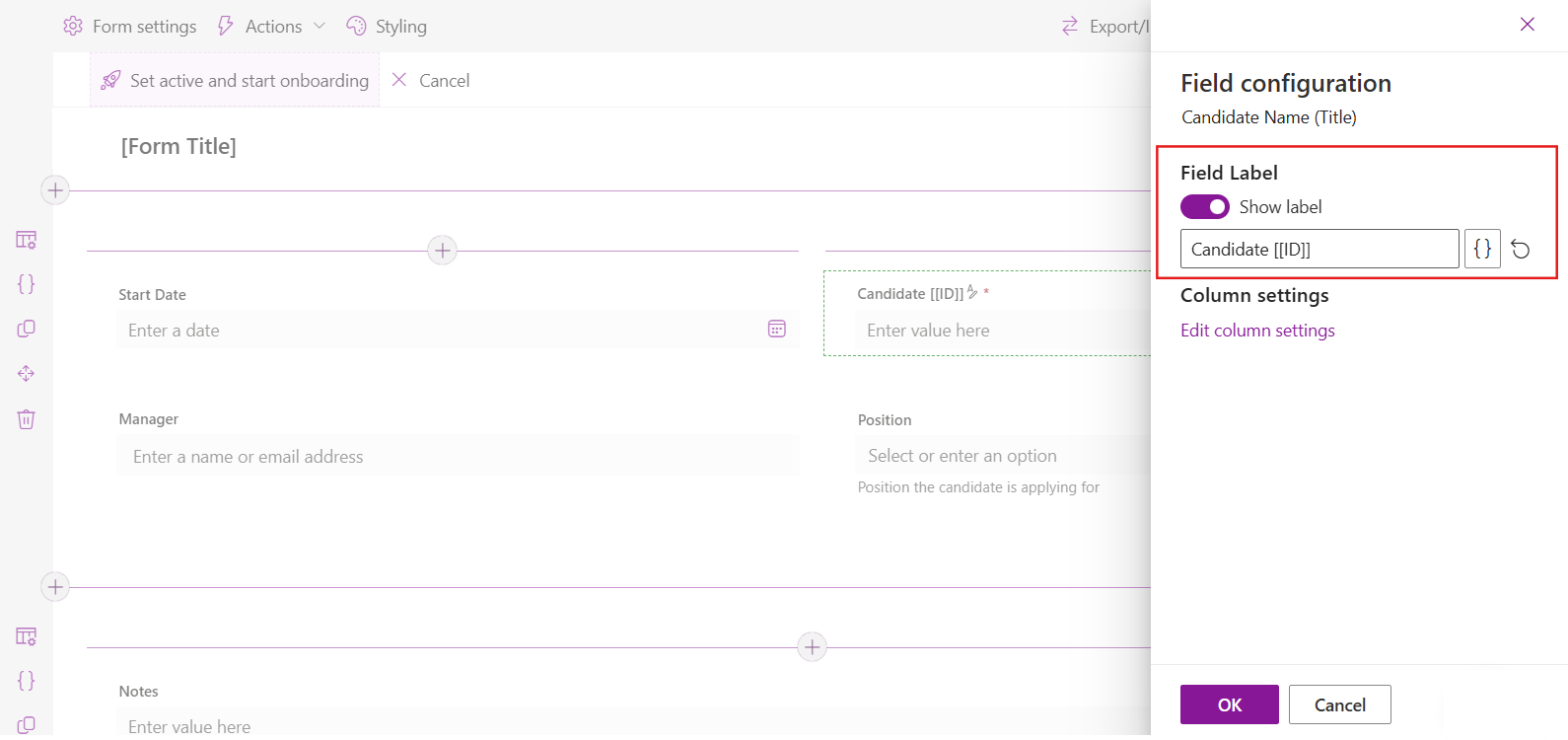
Task: Open Form settings menu
Action: coord(130,27)
